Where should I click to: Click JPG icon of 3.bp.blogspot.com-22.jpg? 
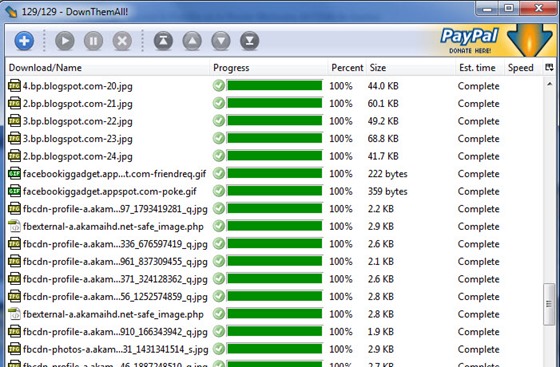pos(14,121)
